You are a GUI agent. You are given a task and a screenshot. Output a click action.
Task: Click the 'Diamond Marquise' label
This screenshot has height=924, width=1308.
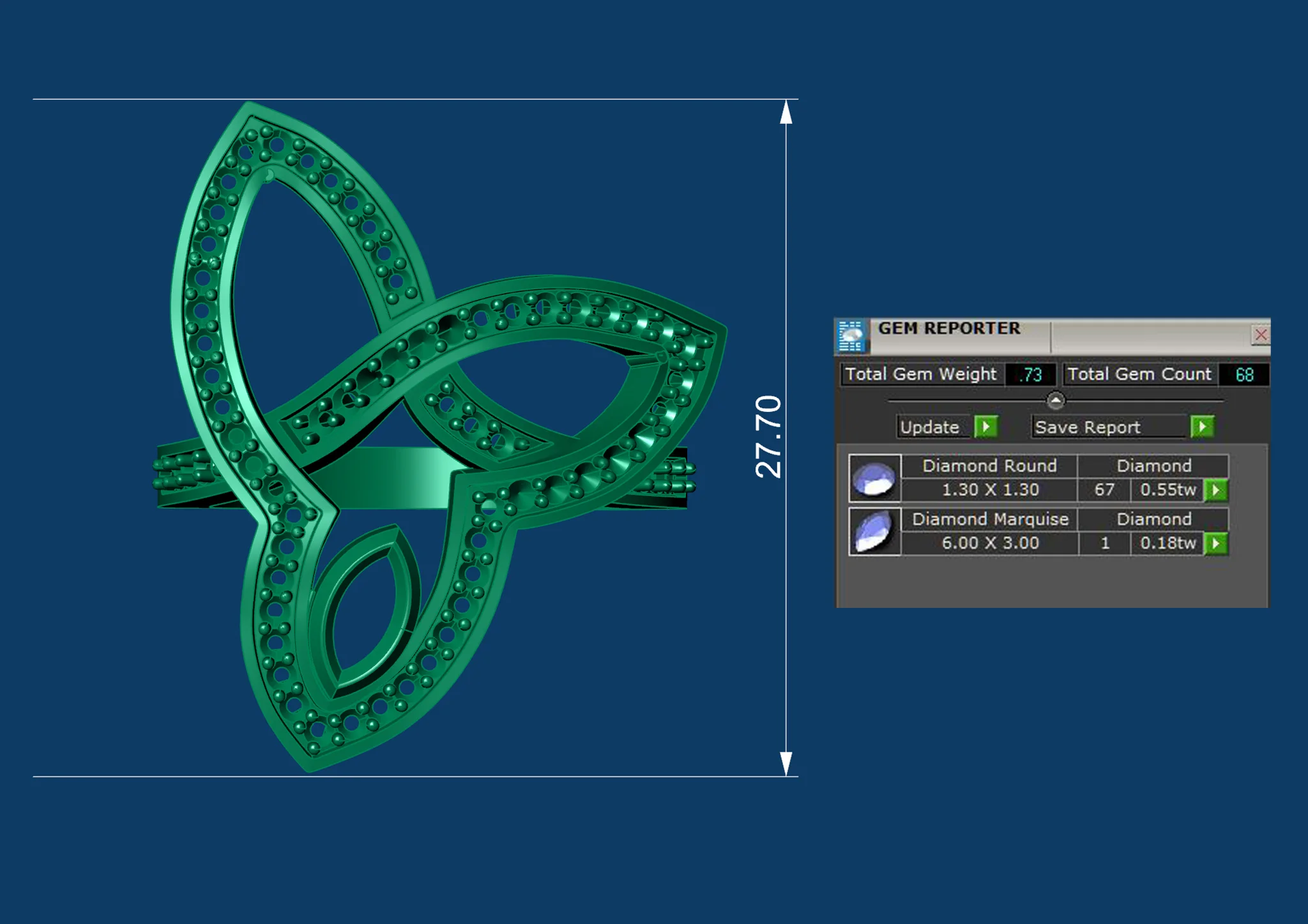(x=989, y=519)
